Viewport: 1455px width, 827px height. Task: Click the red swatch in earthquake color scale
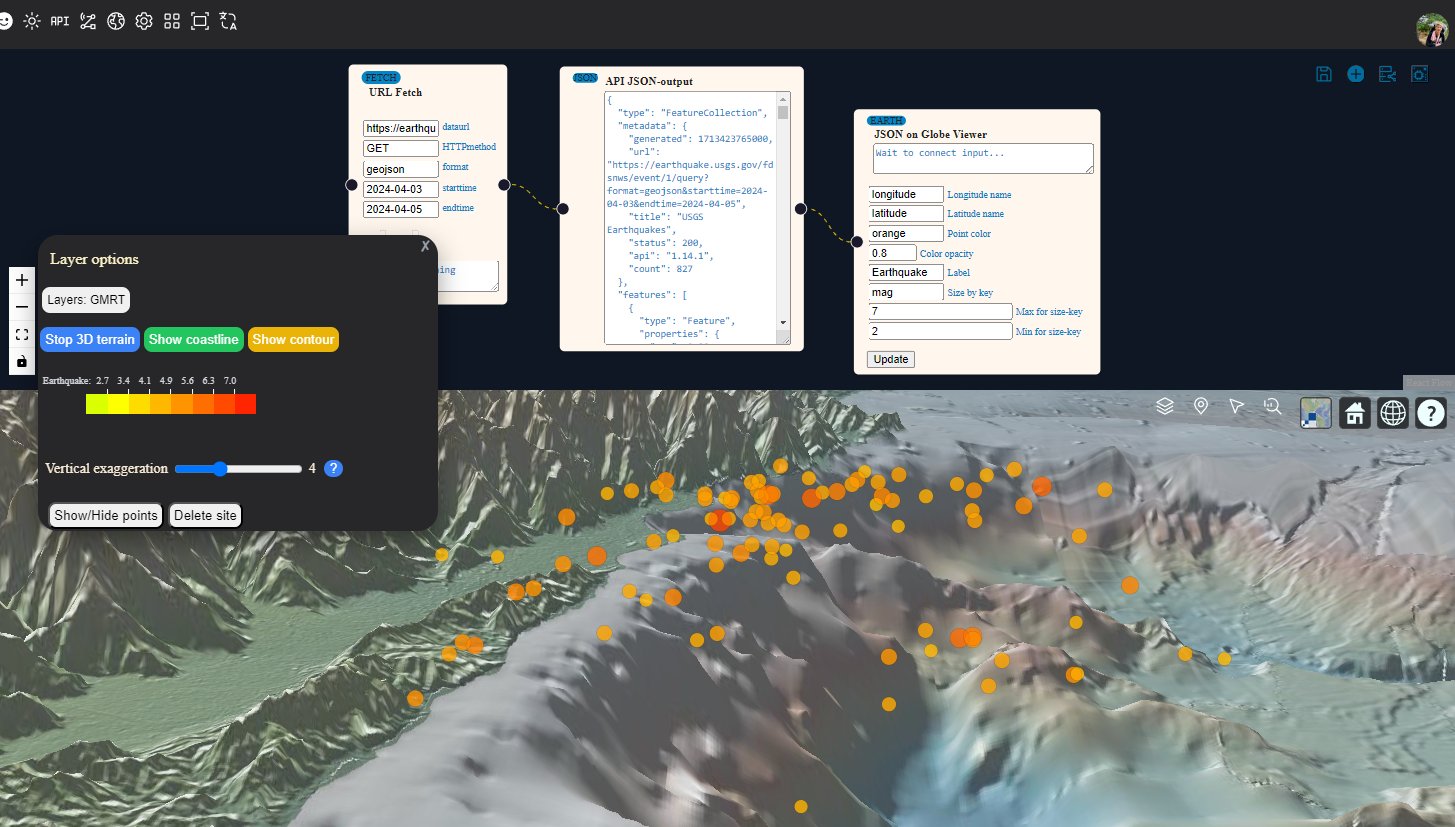click(x=245, y=404)
